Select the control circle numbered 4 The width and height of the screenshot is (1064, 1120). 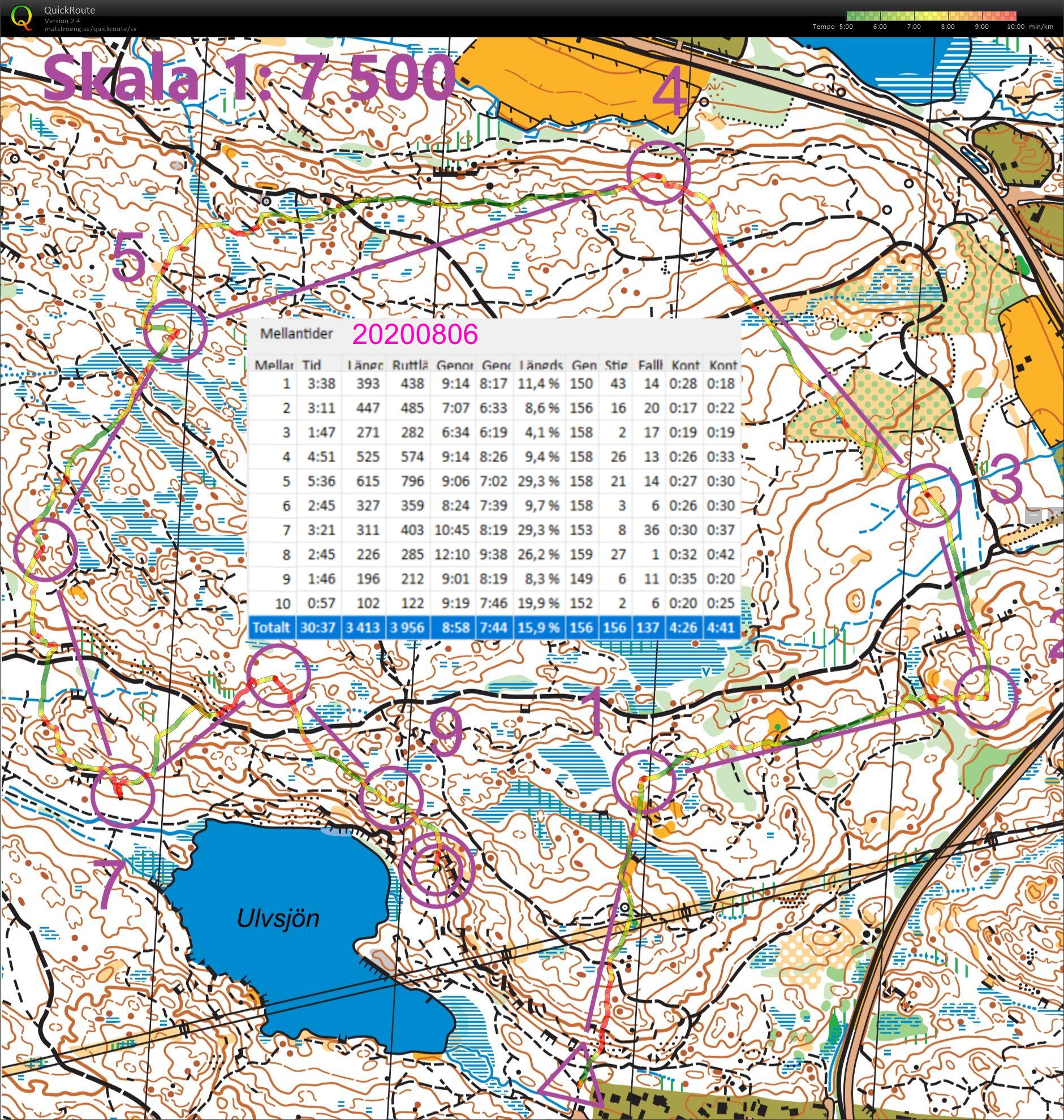(x=658, y=173)
